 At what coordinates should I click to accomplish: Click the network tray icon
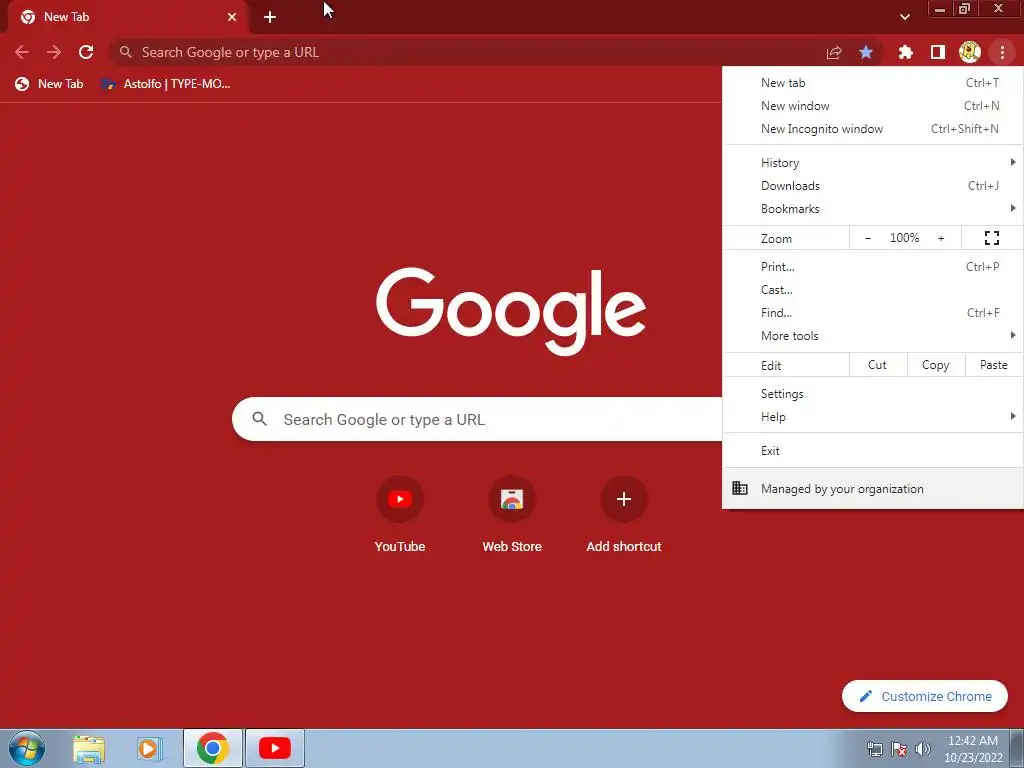tap(874, 749)
